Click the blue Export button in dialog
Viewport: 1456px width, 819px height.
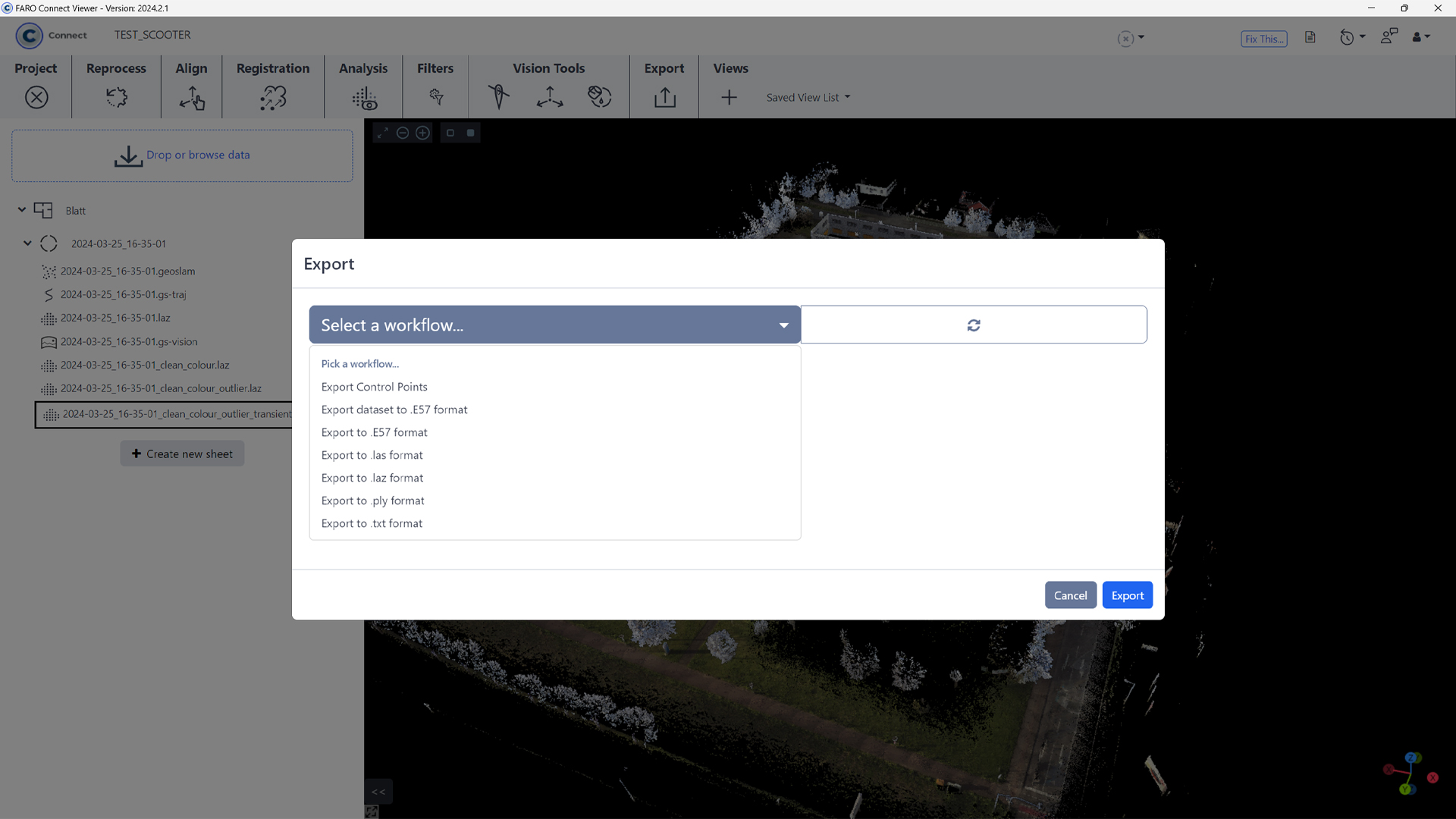[1128, 595]
